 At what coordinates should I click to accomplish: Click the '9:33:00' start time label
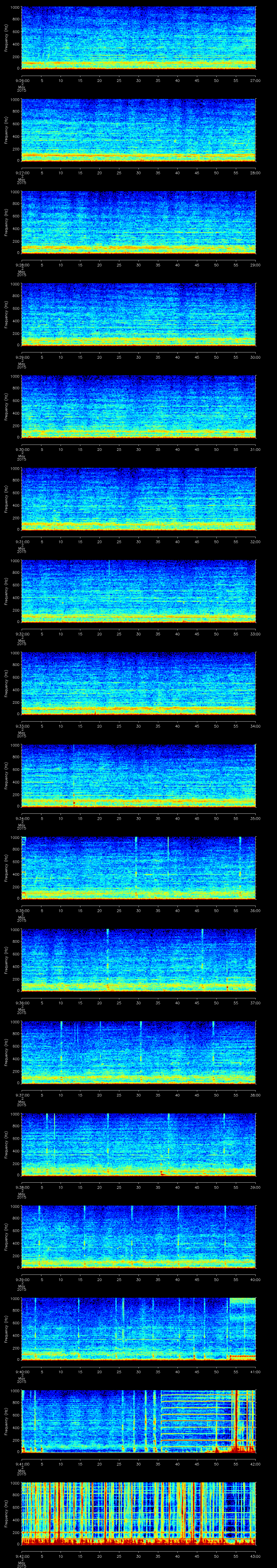point(22,726)
